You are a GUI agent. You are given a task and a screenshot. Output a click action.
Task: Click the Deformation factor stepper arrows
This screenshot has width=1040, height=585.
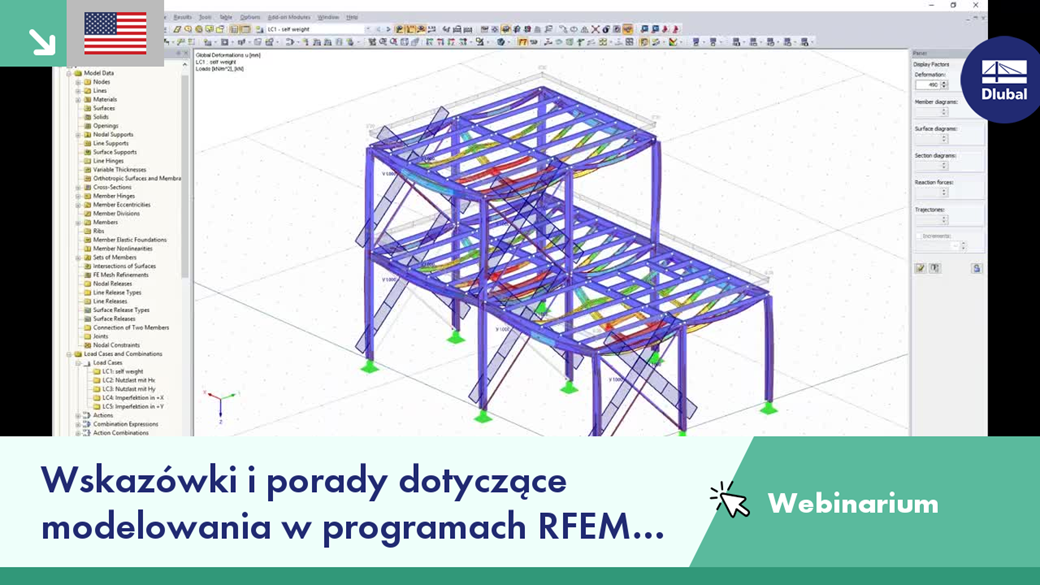[944, 85]
